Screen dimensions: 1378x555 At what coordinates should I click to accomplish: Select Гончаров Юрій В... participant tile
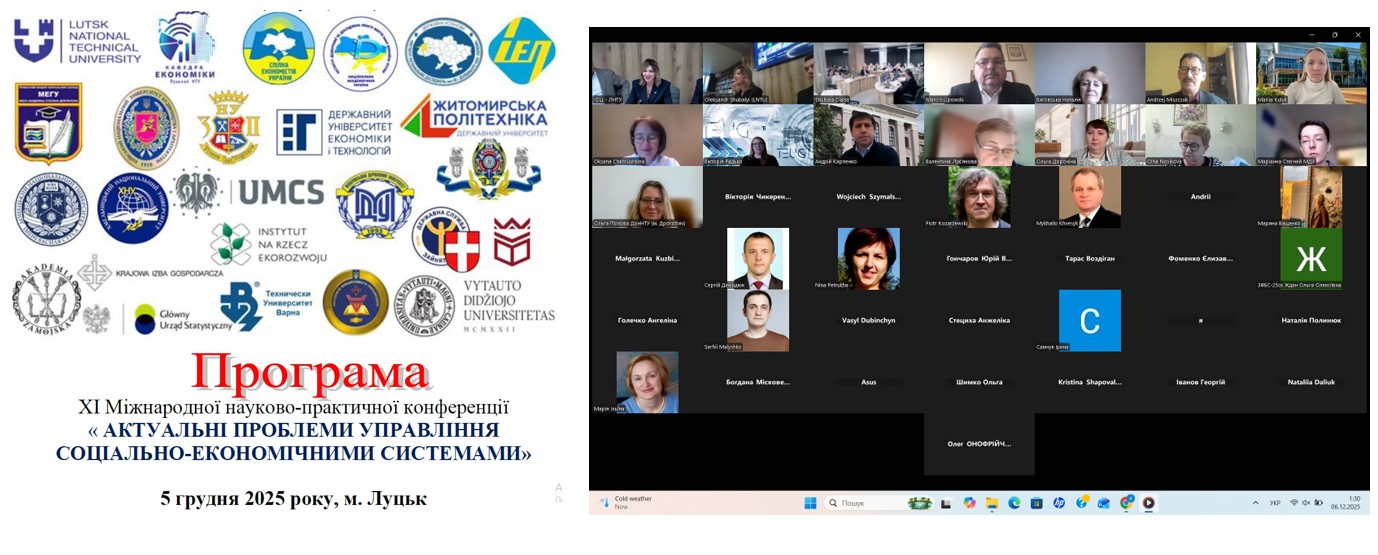click(978, 259)
